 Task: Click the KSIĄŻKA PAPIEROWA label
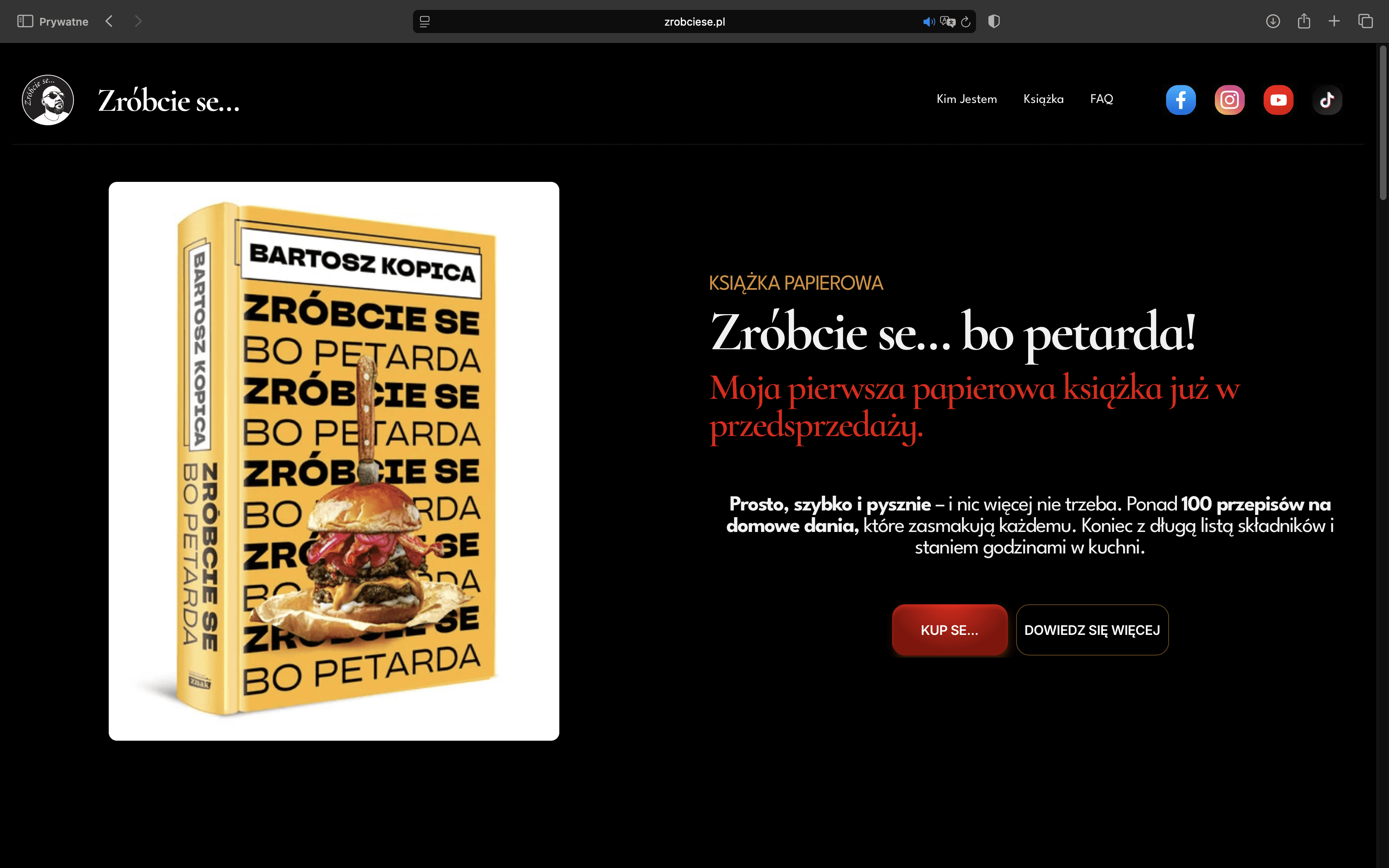pyautogui.click(x=795, y=283)
